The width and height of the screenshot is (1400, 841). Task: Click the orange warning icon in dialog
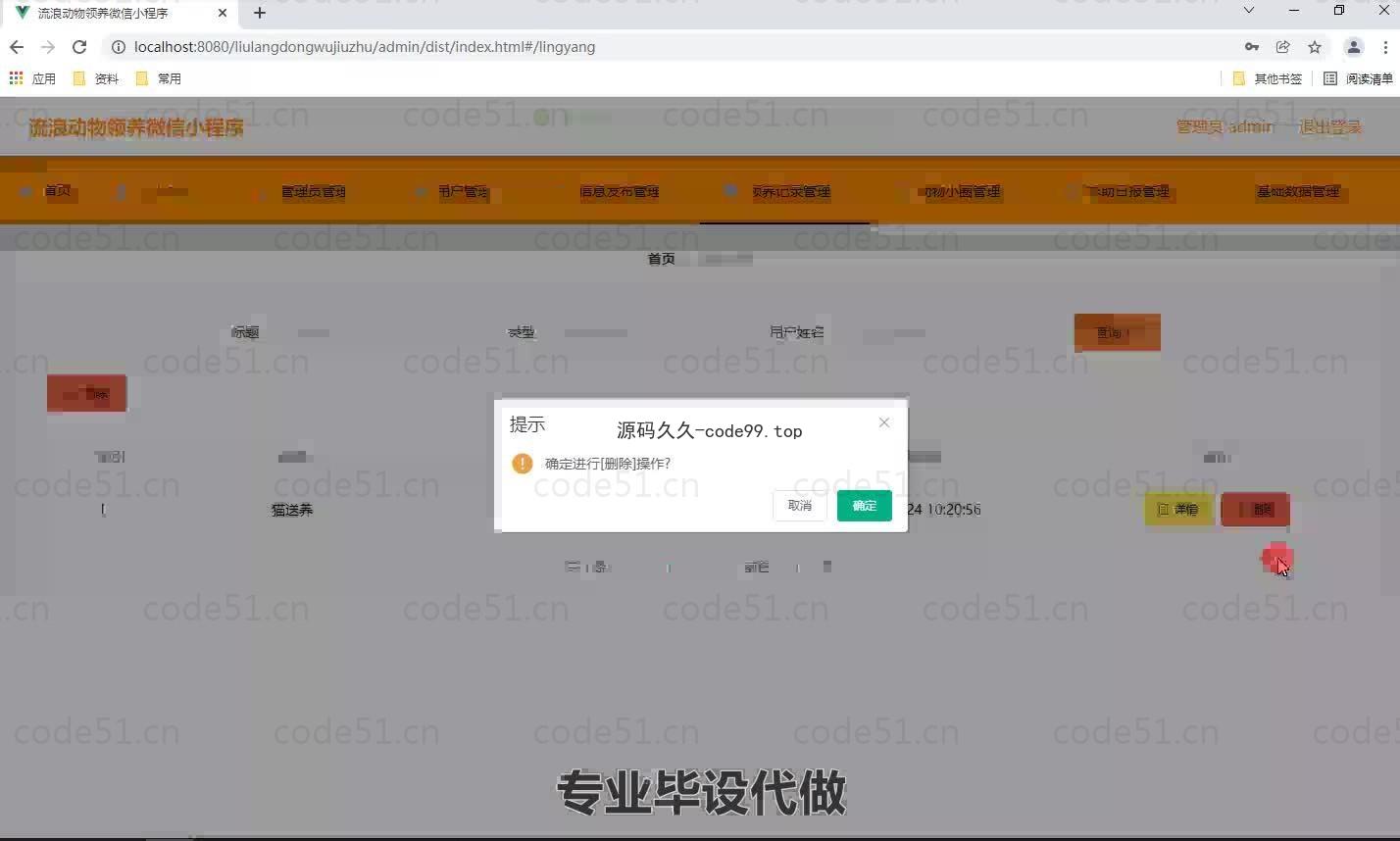(x=523, y=464)
